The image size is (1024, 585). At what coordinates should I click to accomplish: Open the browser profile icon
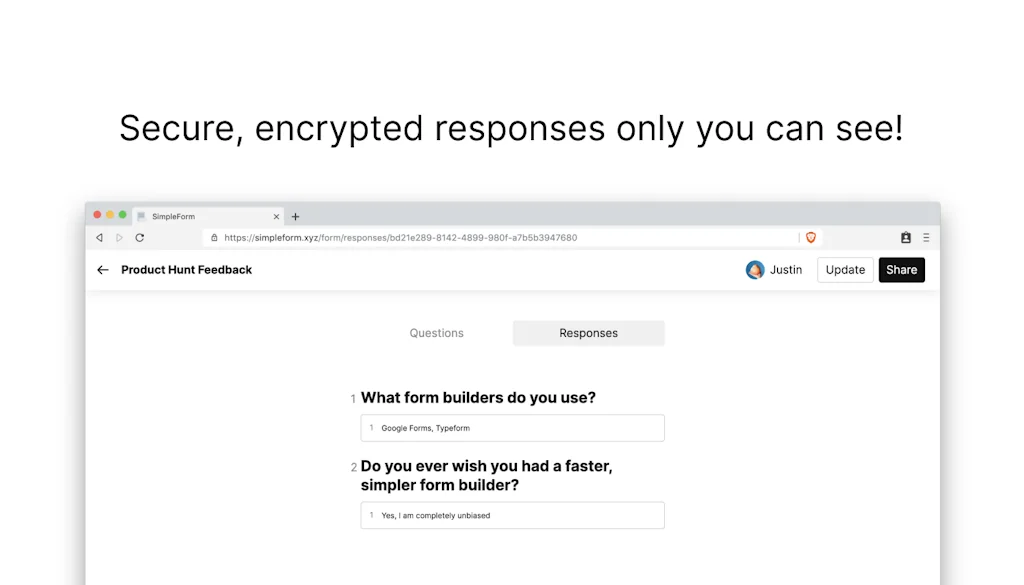(x=905, y=237)
